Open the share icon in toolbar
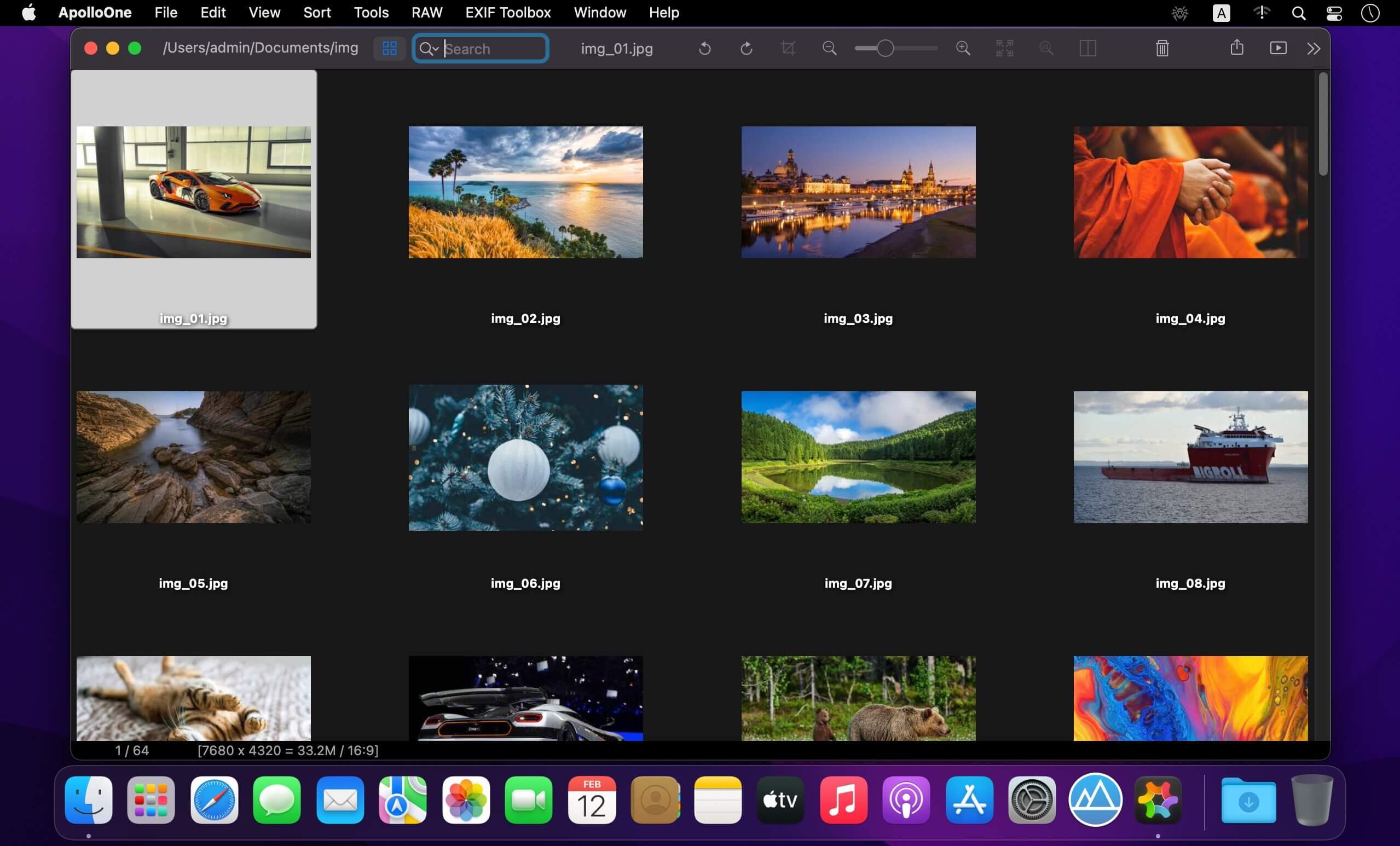 pos(1237,47)
